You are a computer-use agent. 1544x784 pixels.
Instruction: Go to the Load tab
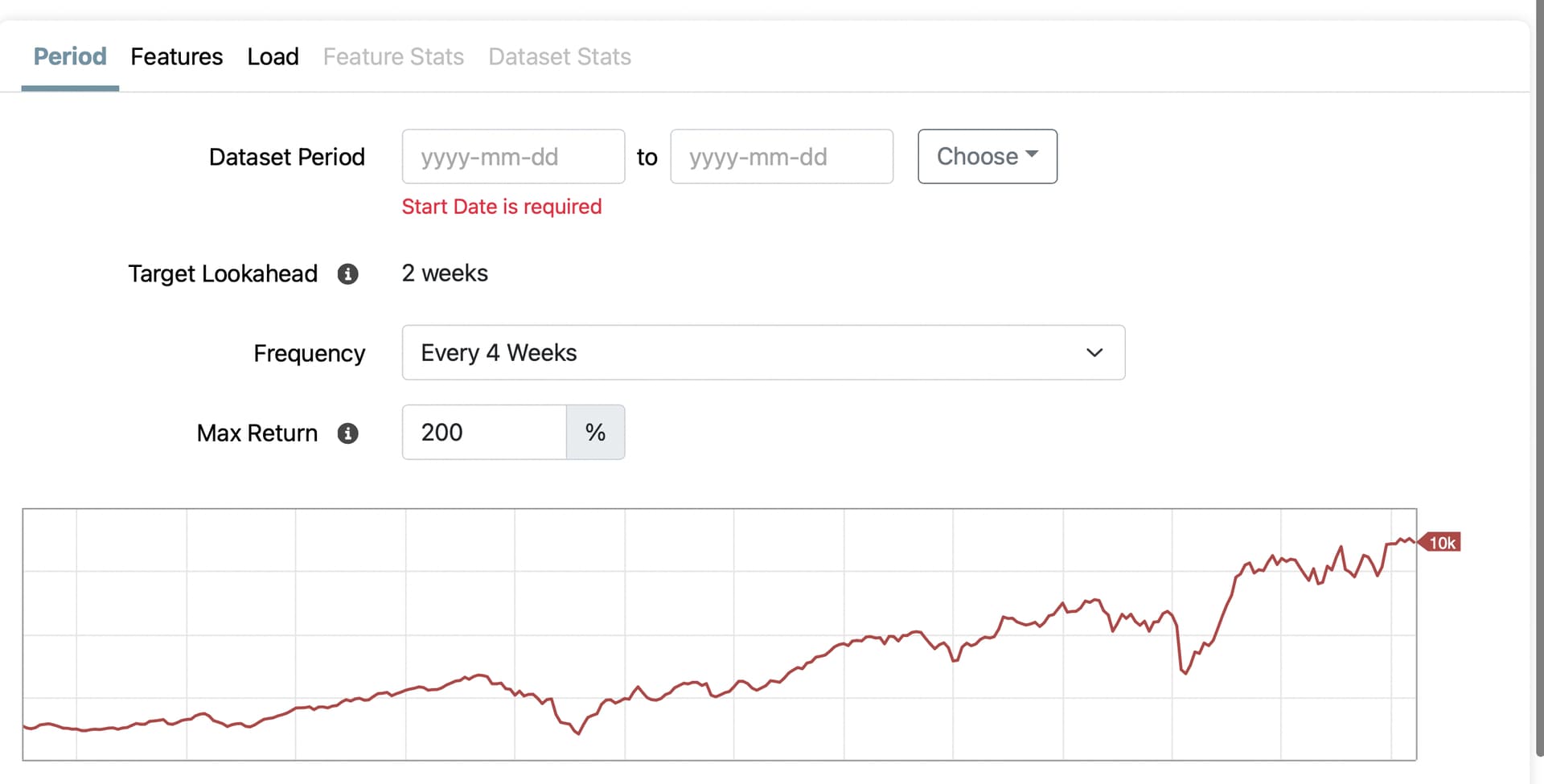click(x=273, y=57)
